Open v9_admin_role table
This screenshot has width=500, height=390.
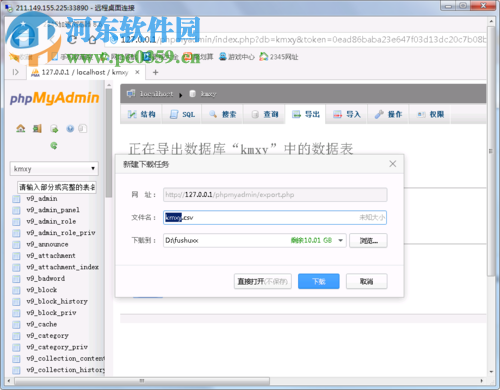coord(51,221)
